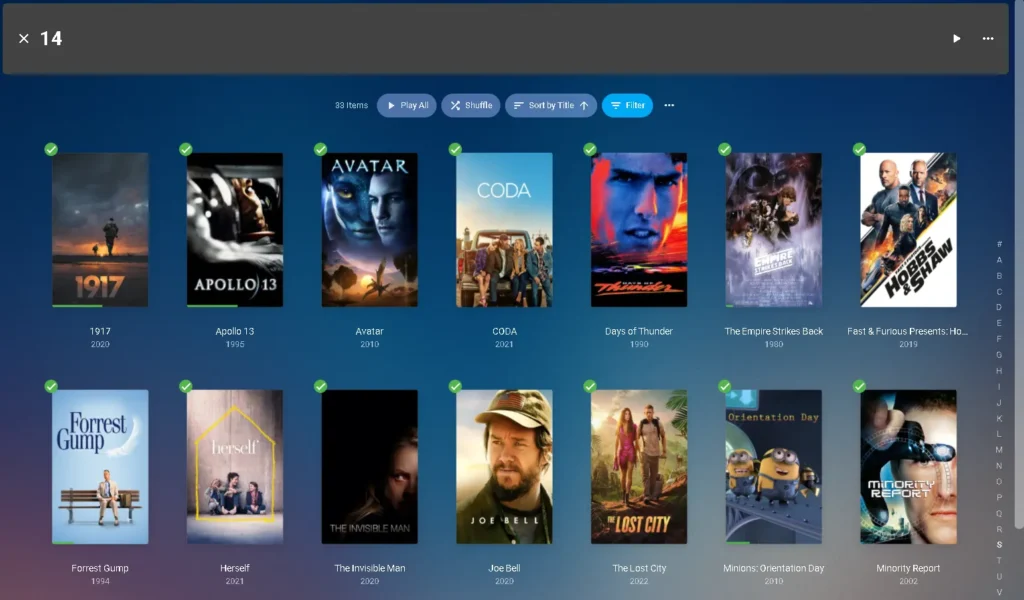Screen dimensions: 1024x600
Task: Jump to letter M in the index
Action: coord(999,450)
